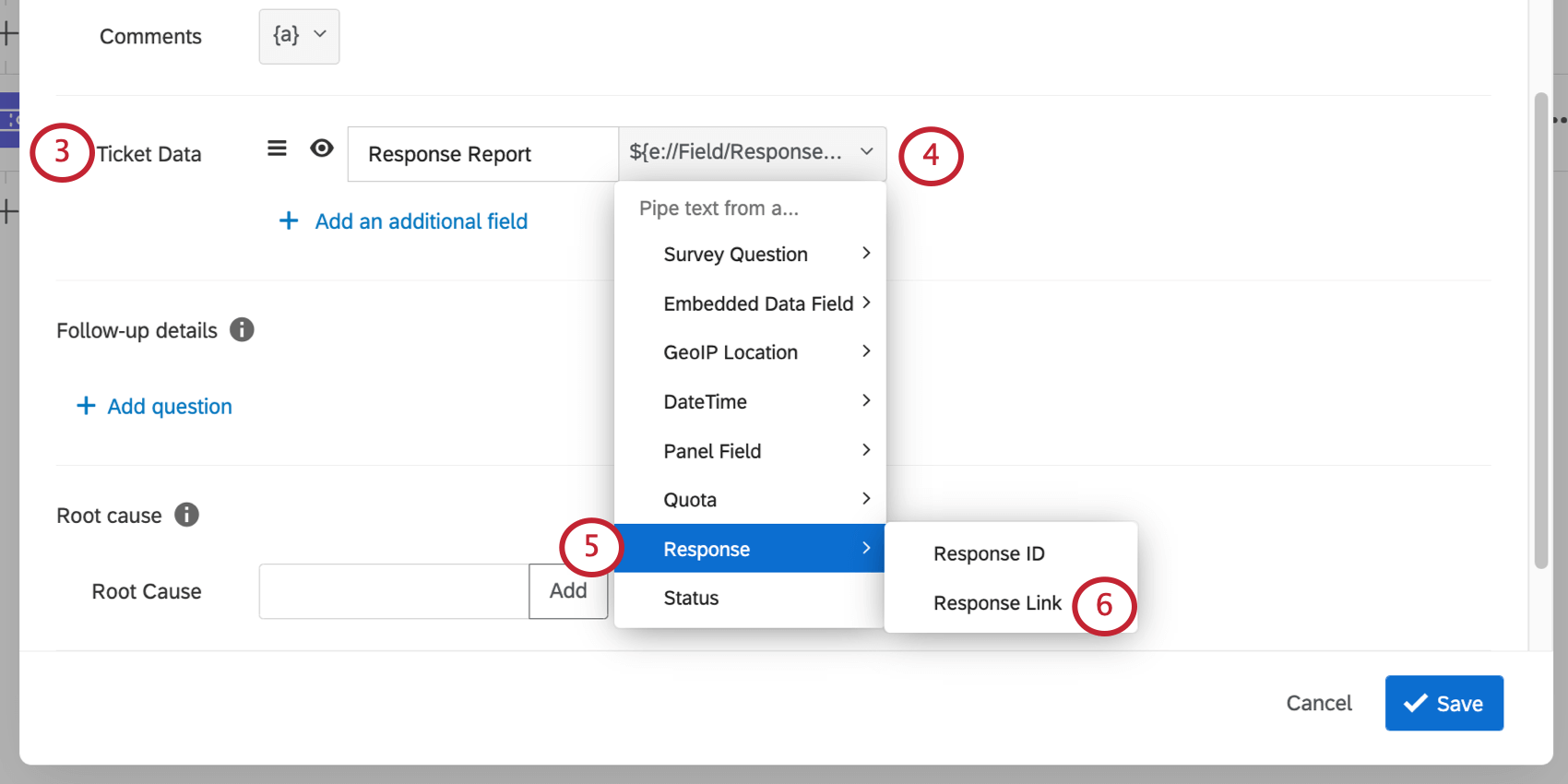This screenshot has height=784, width=1568.
Task: Click the Follow-up details info icon
Action: [242, 329]
